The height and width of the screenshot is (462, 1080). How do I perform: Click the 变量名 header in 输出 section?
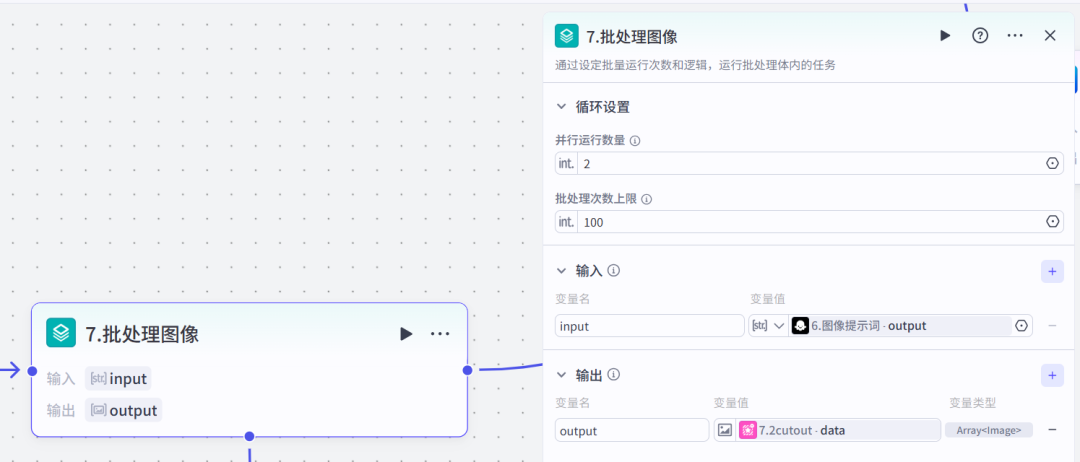pyautogui.click(x=572, y=403)
